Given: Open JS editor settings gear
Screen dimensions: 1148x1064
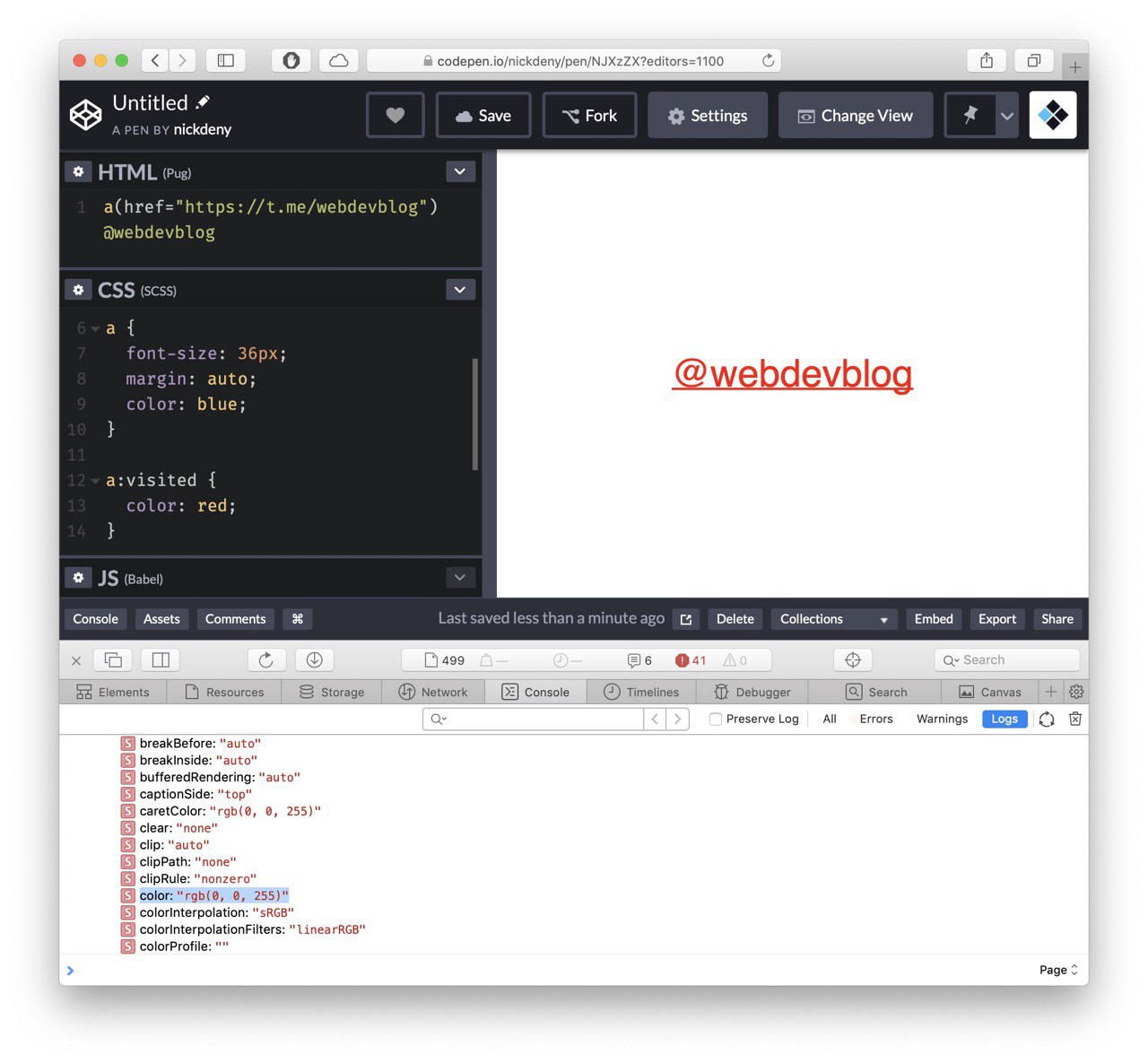Looking at the screenshot, I should click(78, 578).
